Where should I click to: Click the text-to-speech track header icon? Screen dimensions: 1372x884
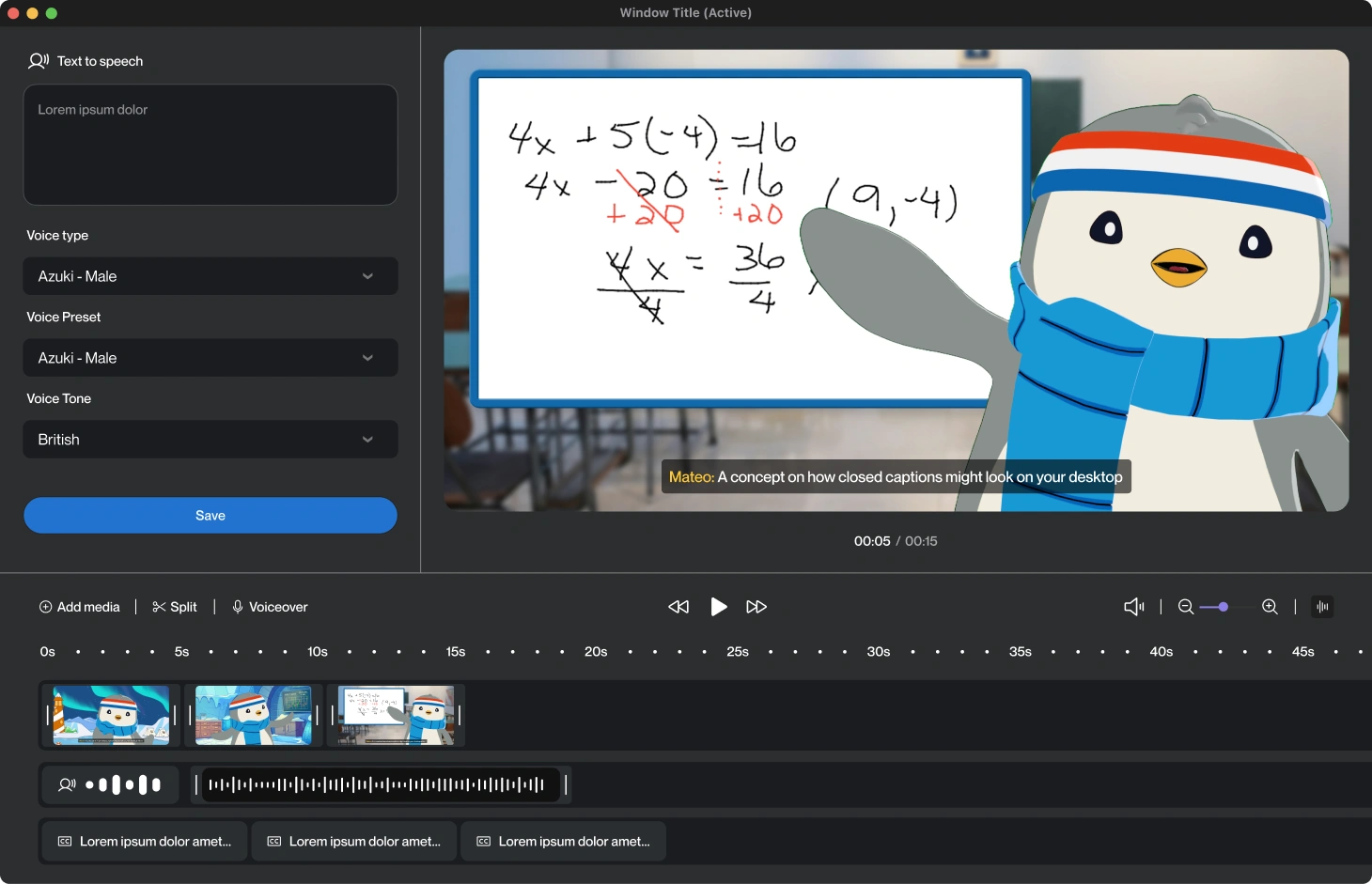(x=67, y=784)
